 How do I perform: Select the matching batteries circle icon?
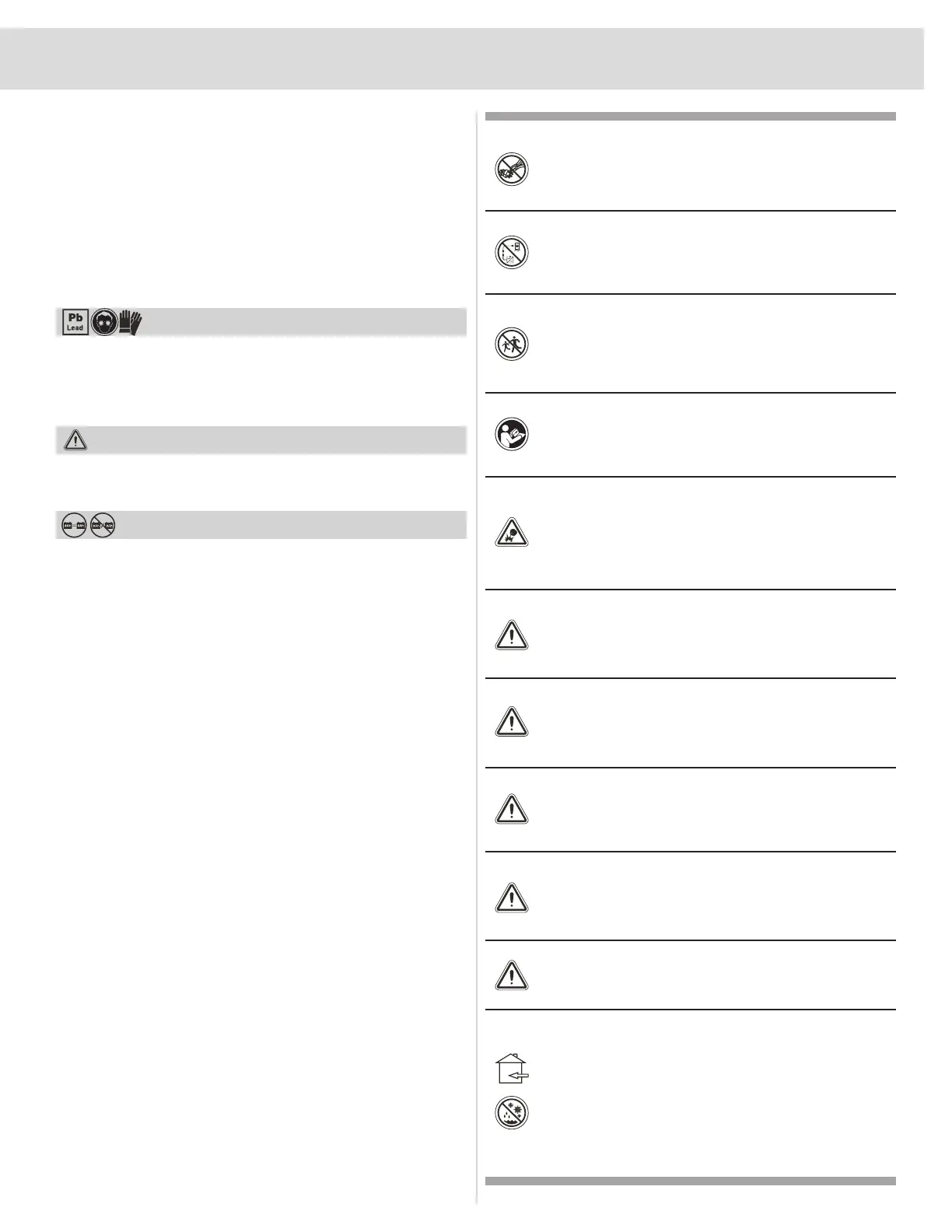click(74, 526)
